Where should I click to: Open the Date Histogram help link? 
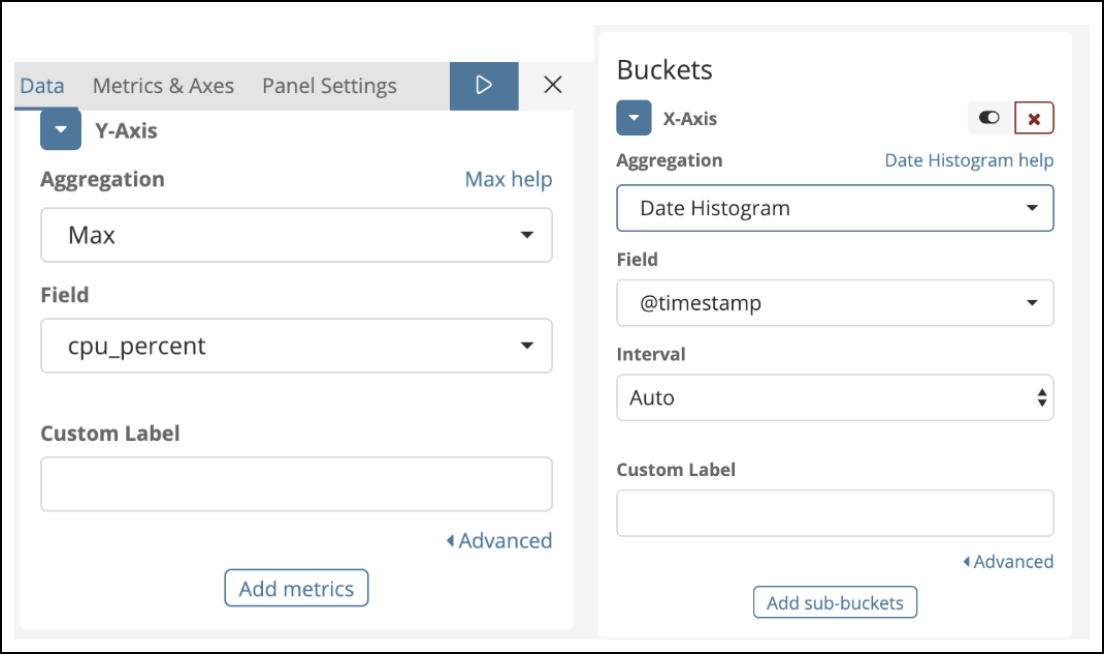(968, 160)
